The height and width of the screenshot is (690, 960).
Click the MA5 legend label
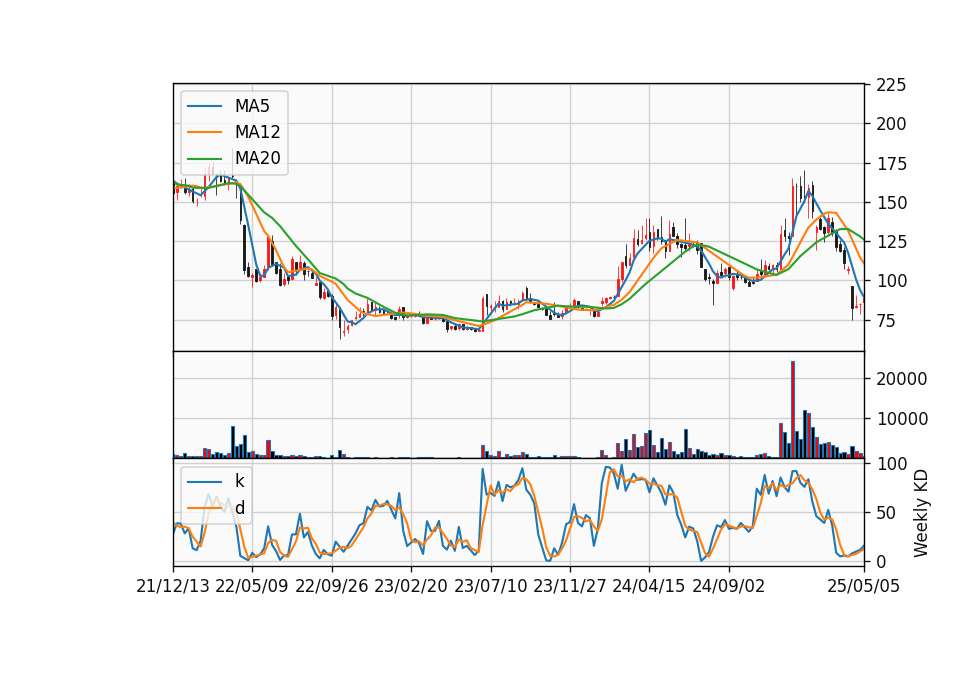pos(252,106)
